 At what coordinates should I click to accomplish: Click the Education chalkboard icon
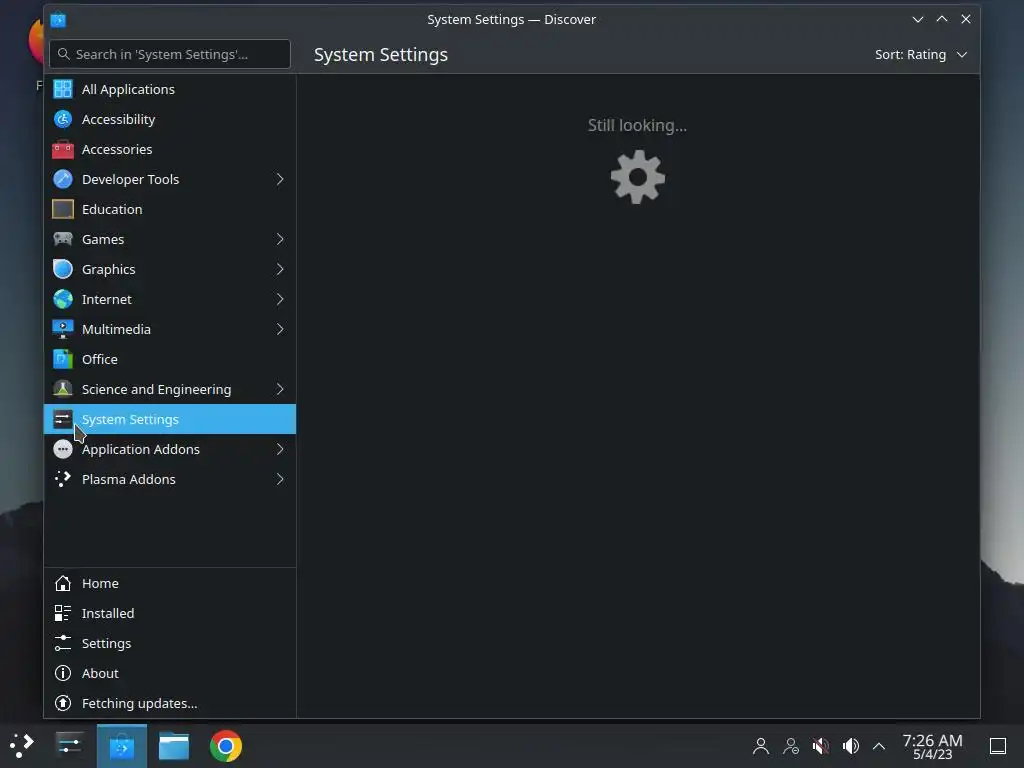click(63, 209)
